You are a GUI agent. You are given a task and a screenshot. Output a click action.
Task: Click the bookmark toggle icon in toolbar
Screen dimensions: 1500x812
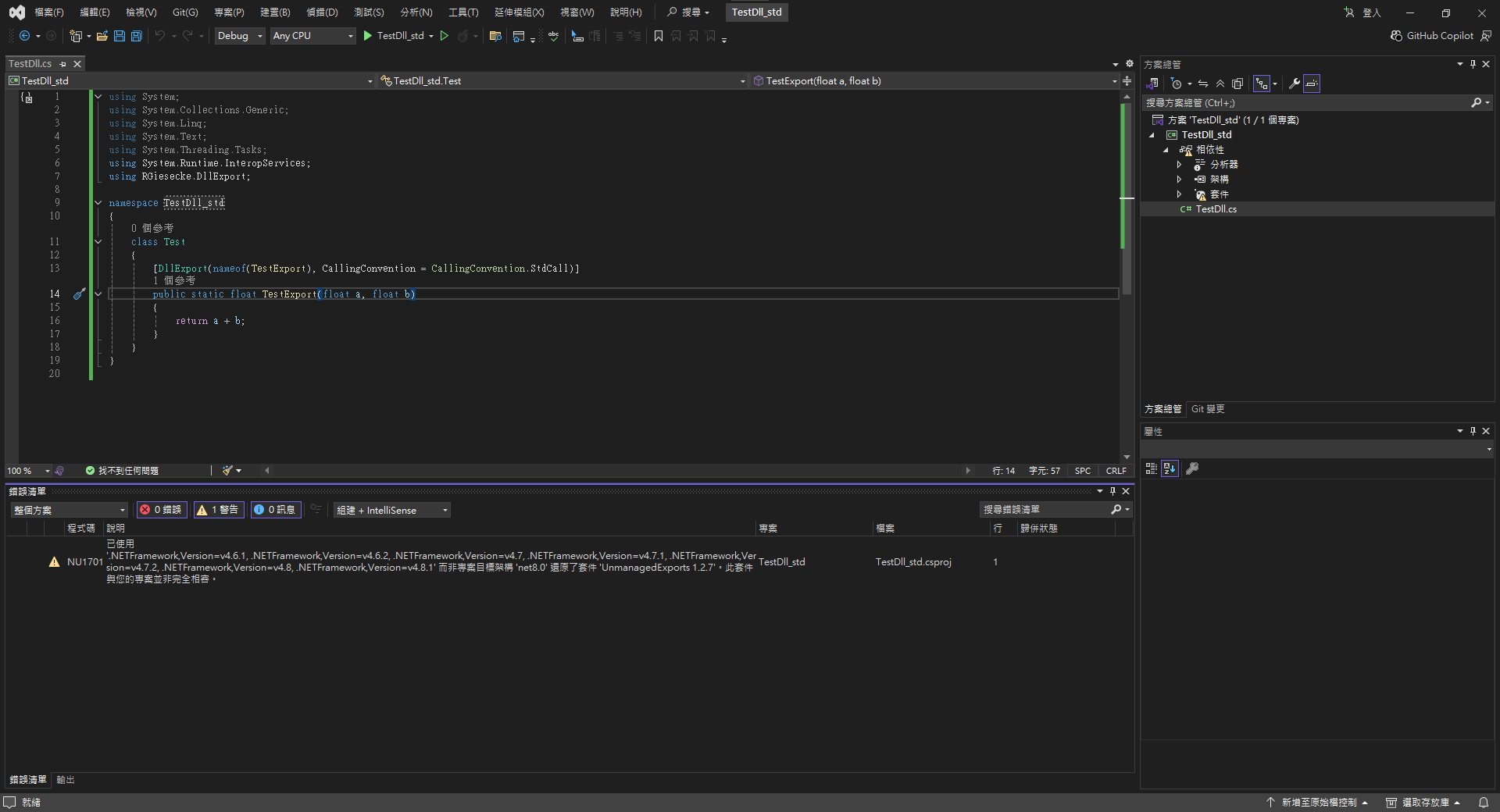[659, 36]
